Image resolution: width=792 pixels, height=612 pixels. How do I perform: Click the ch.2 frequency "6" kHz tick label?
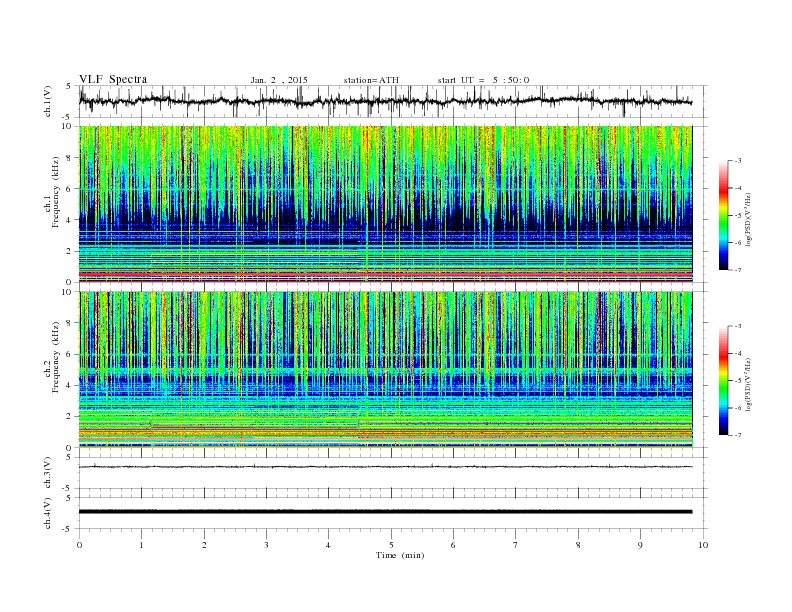[x=69, y=354]
